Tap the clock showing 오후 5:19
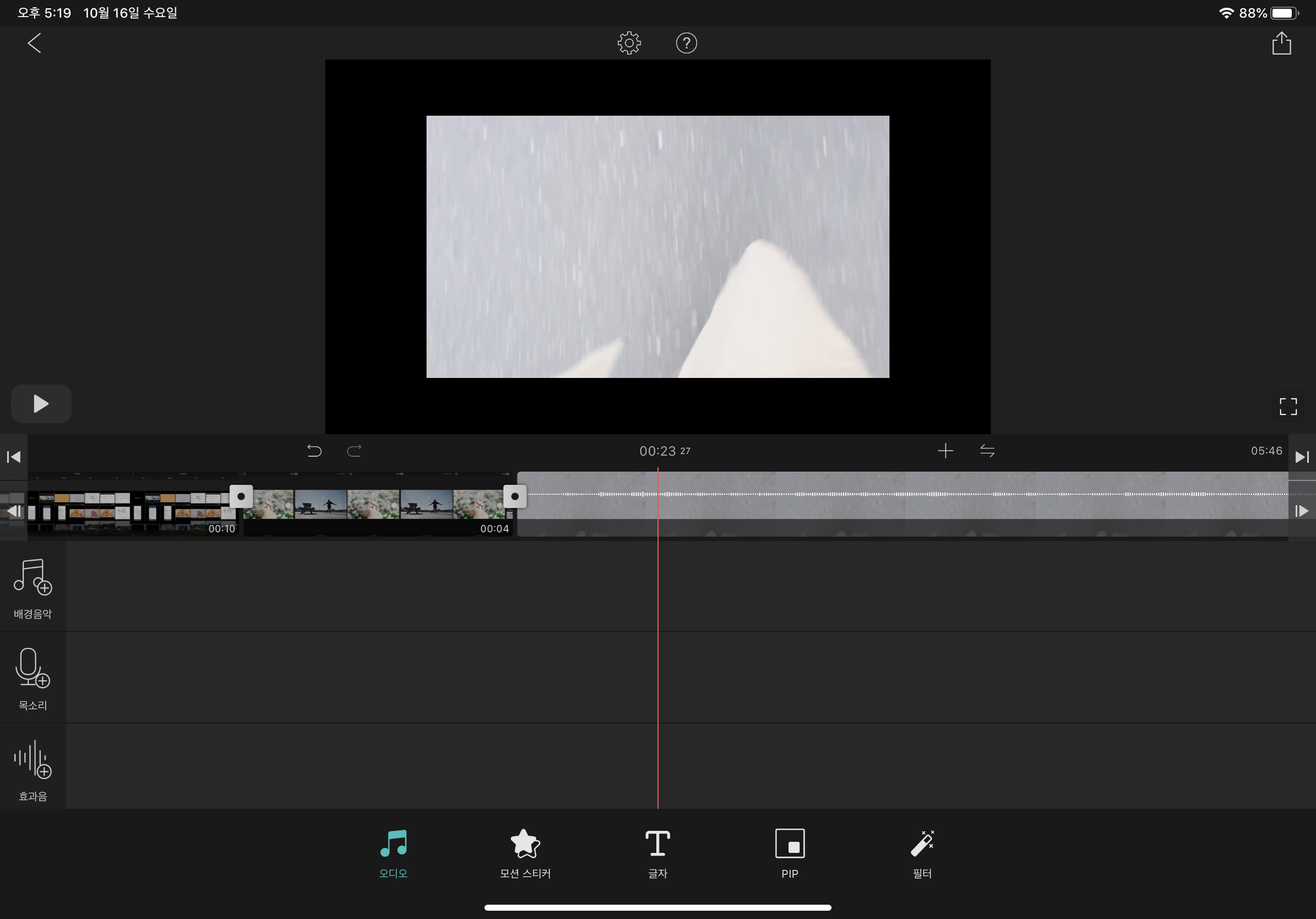This screenshot has height=919, width=1316. point(44,13)
